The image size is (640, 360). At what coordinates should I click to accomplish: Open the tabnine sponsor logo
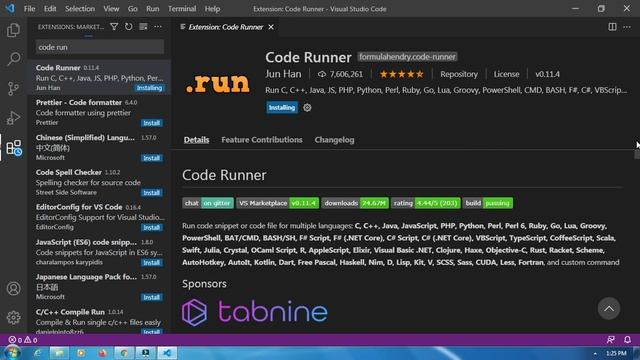pyautogui.click(x=255, y=312)
